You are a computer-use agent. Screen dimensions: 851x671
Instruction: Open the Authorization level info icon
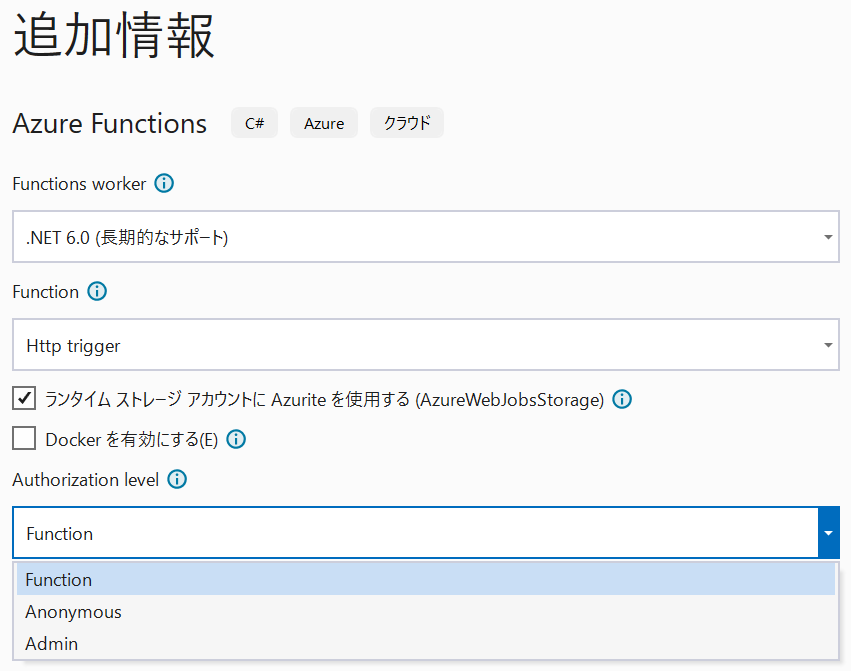pos(176,480)
